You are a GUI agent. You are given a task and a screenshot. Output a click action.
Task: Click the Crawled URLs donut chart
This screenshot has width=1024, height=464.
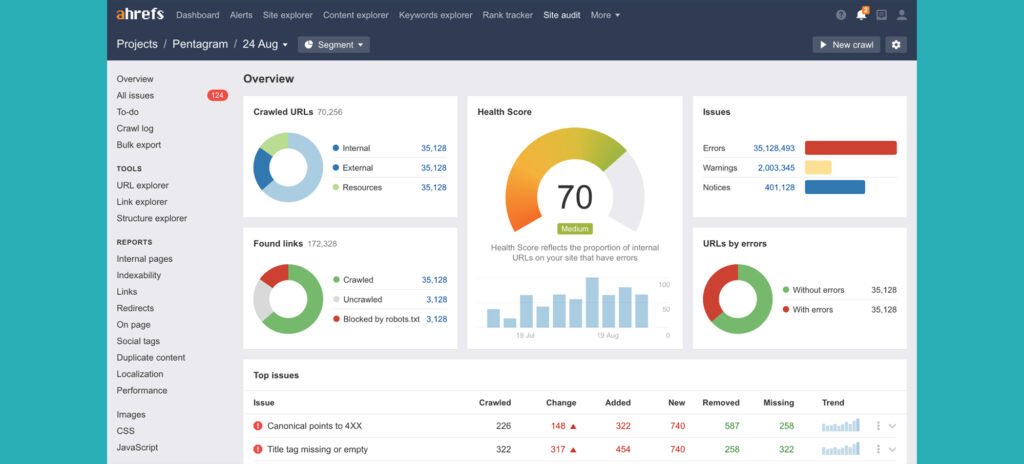(288, 167)
